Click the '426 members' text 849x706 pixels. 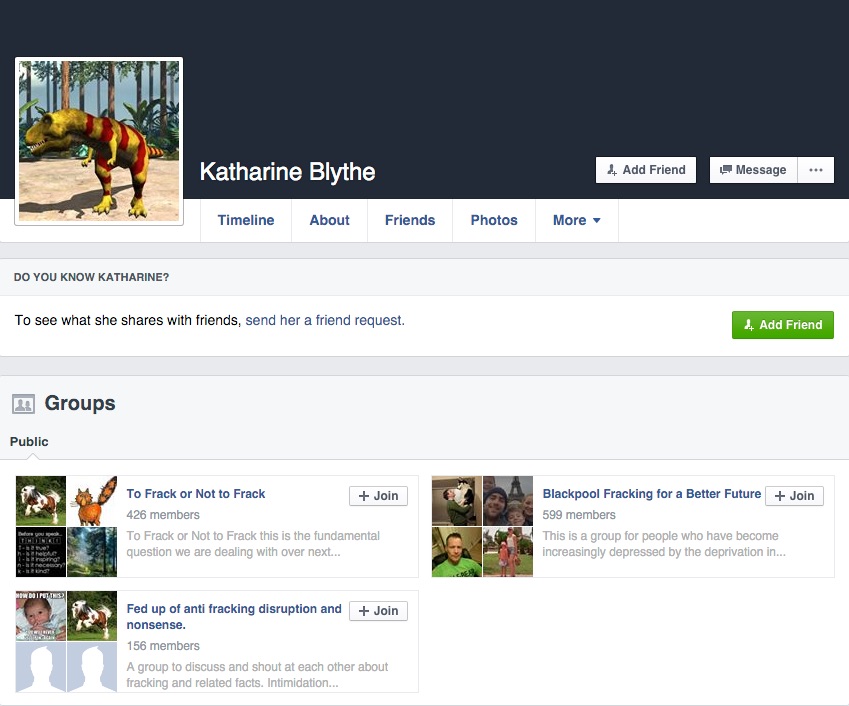click(x=163, y=515)
